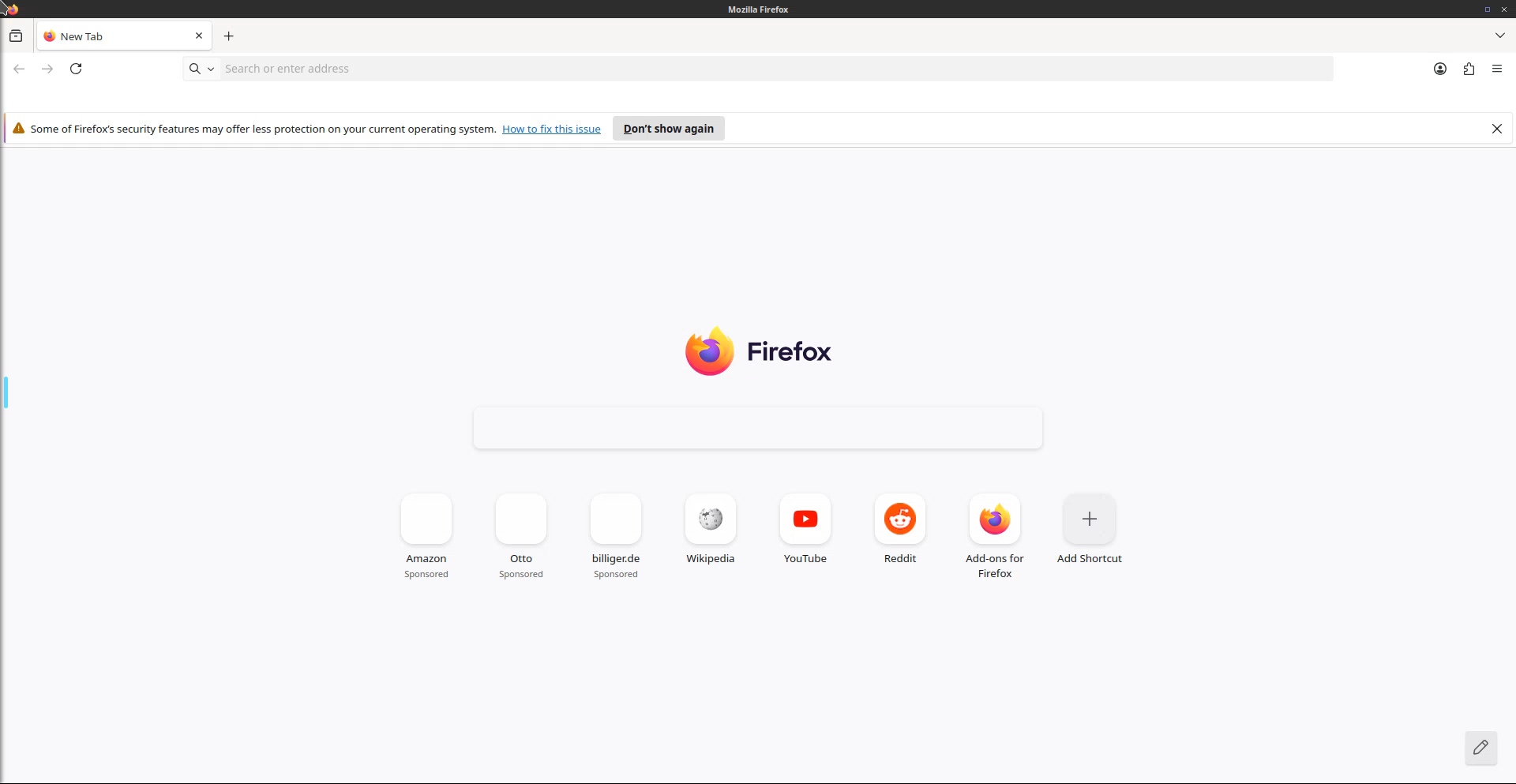Click the Sponsored label under Otto
This screenshot has height=784, width=1516.
pyautogui.click(x=521, y=575)
